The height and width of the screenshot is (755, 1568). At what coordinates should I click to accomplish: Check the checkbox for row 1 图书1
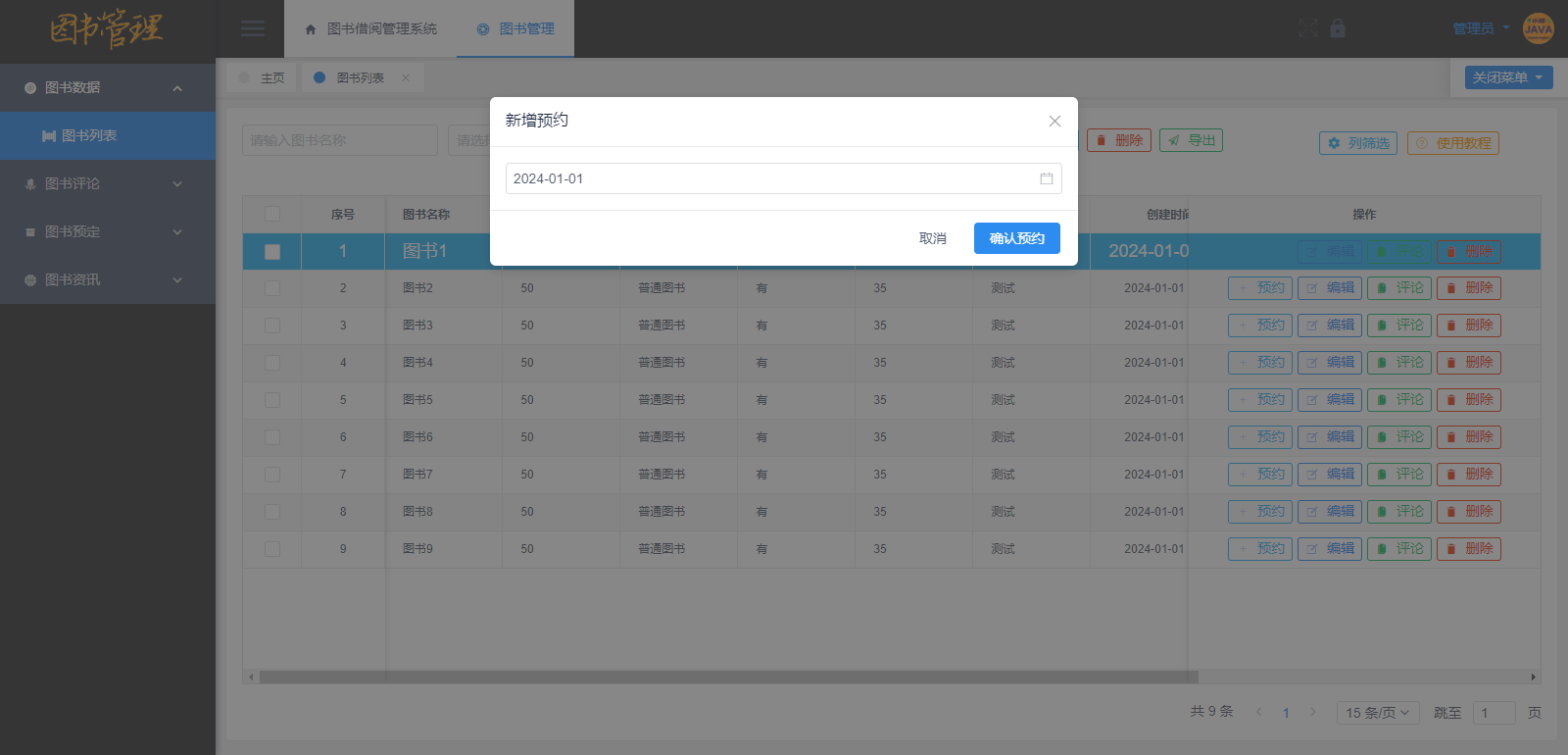point(272,252)
